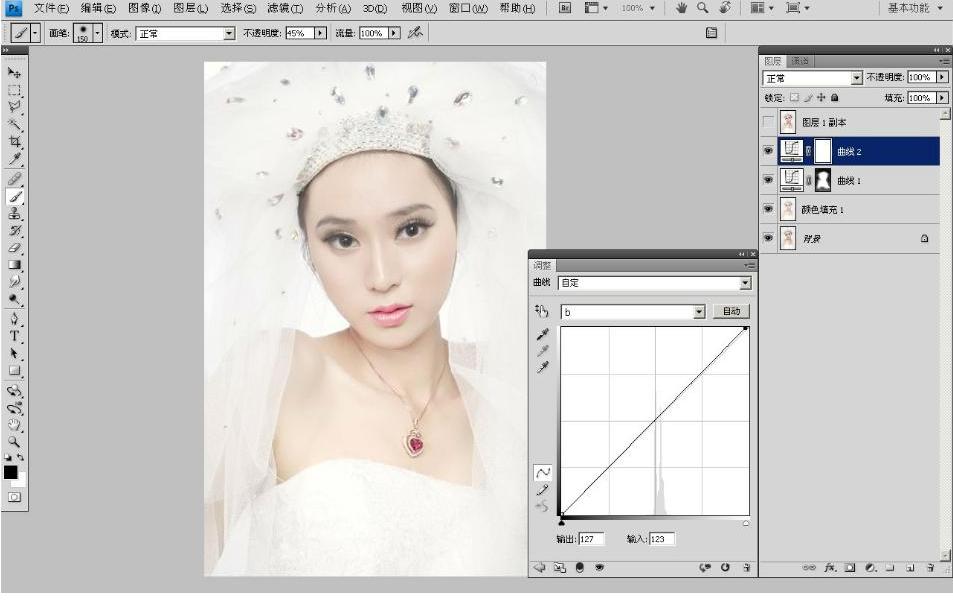The image size is (953, 603).
Task: Click the foreground black color swatch
Action: point(10,472)
